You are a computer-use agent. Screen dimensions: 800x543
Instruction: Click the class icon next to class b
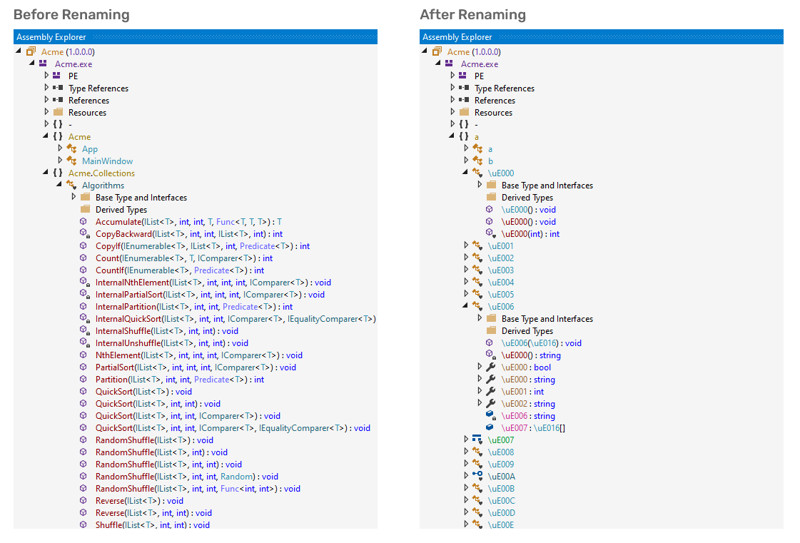pyautogui.click(x=478, y=161)
